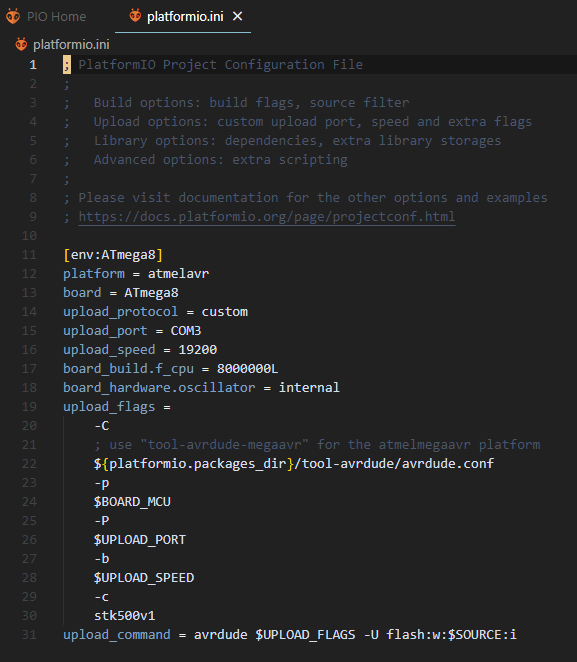This screenshot has height=662, width=577.
Task: Click the '-c' flag on line 29
Action: coord(102,597)
